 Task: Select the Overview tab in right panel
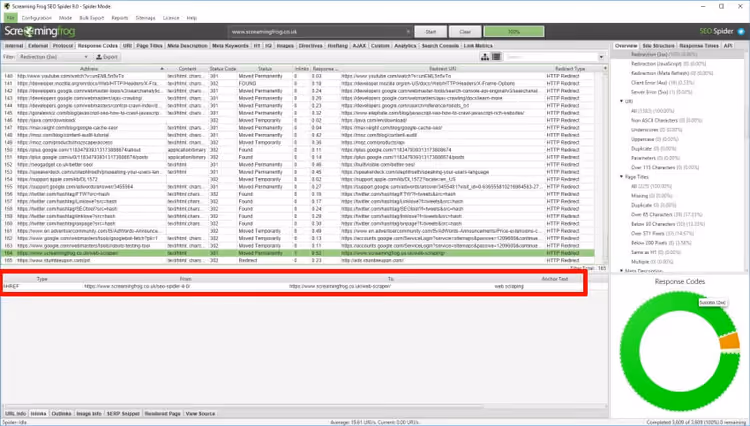(626, 46)
